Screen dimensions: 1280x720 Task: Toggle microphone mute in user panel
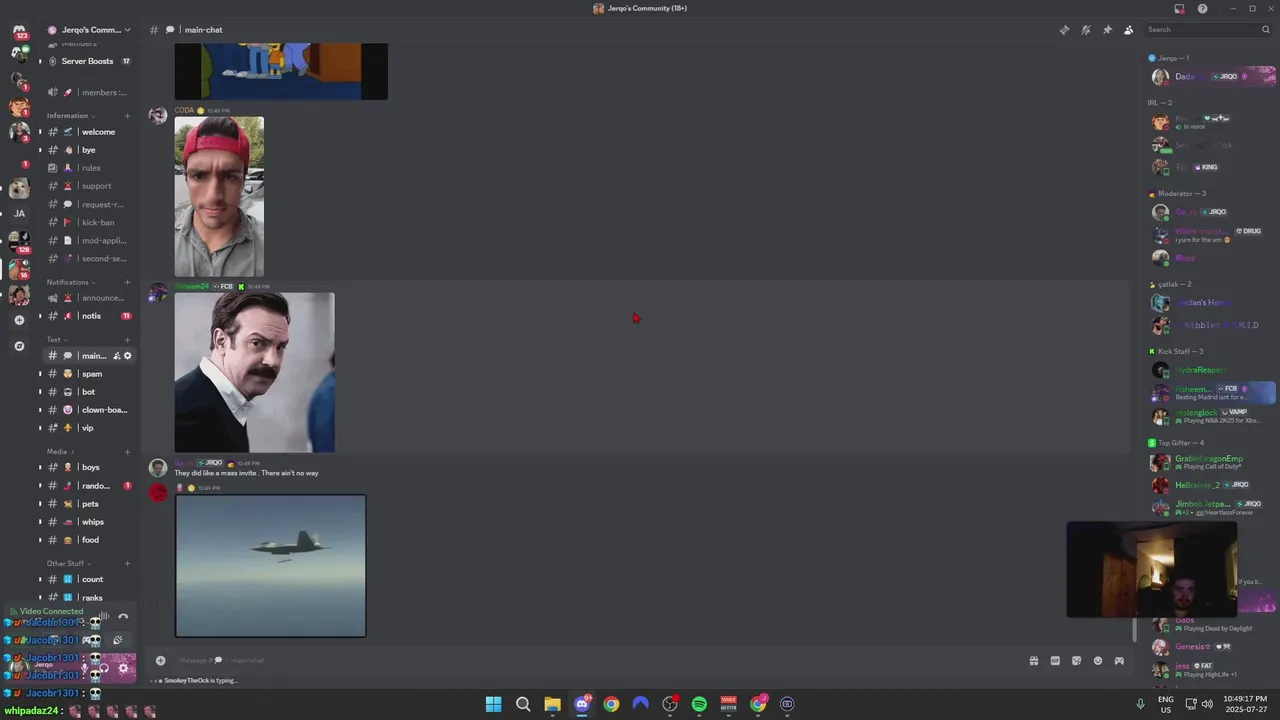[x=84, y=668]
